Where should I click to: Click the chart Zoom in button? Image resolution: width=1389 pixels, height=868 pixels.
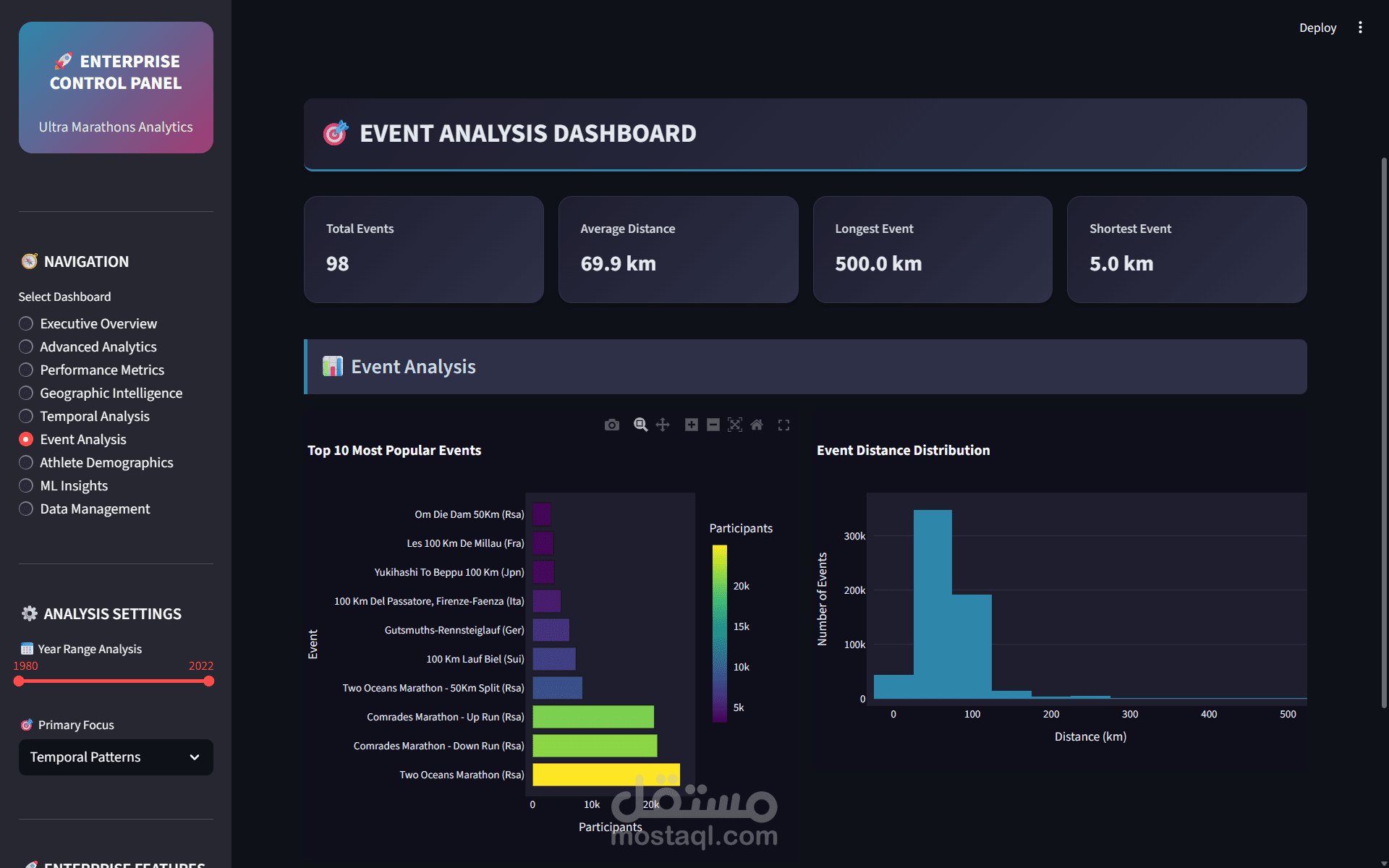[x=692, y=425]
